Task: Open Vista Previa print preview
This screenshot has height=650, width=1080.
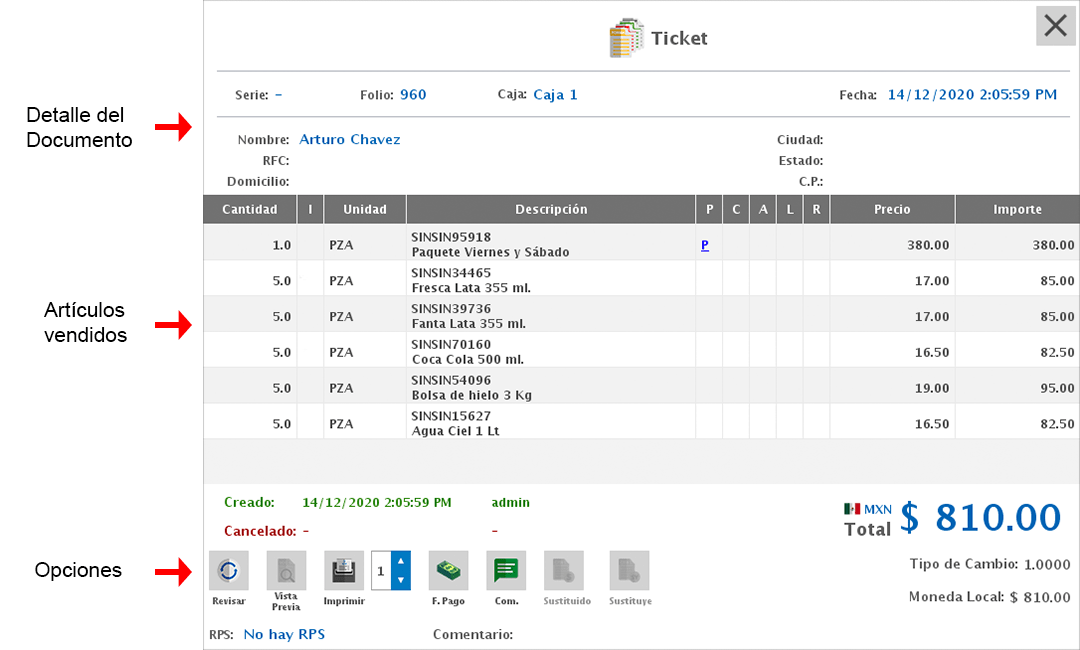Action: (x=286, y=570)
